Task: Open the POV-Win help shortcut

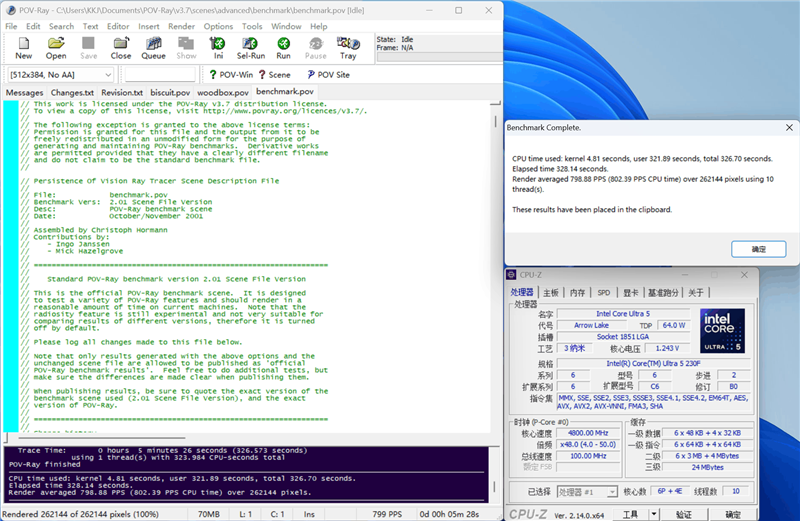Action: [x=230, y=75]
